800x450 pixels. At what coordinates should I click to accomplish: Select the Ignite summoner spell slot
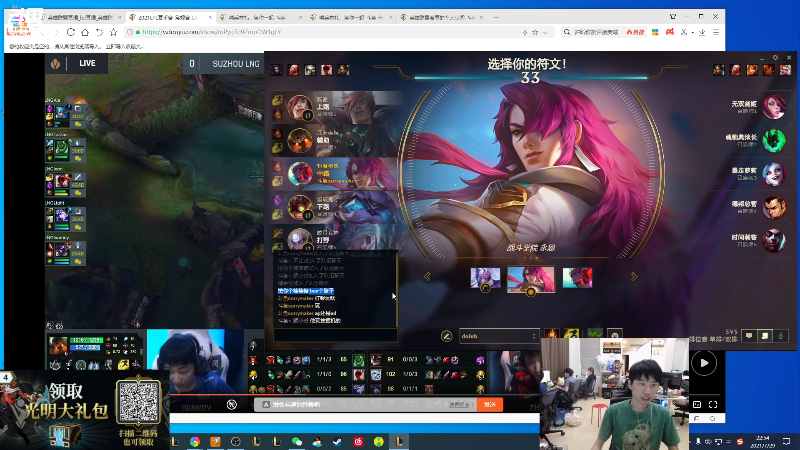(x=552, y=335)
